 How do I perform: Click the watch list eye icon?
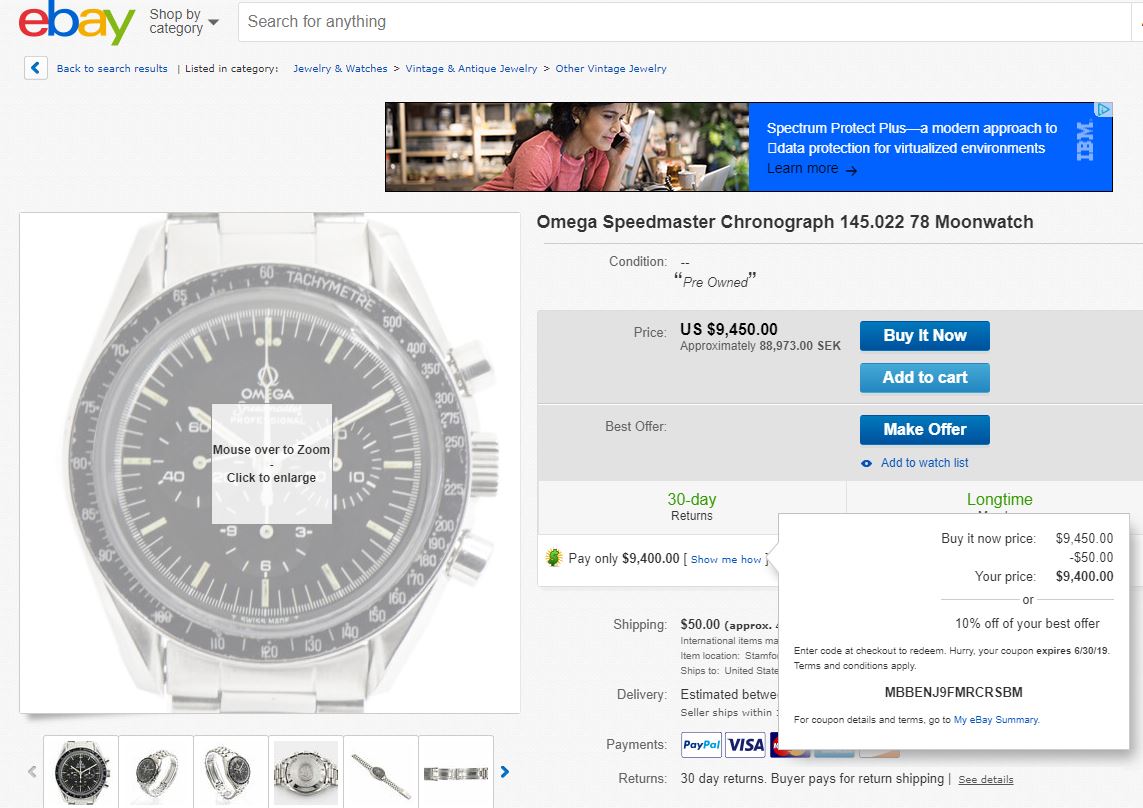[x=866, y=463]
